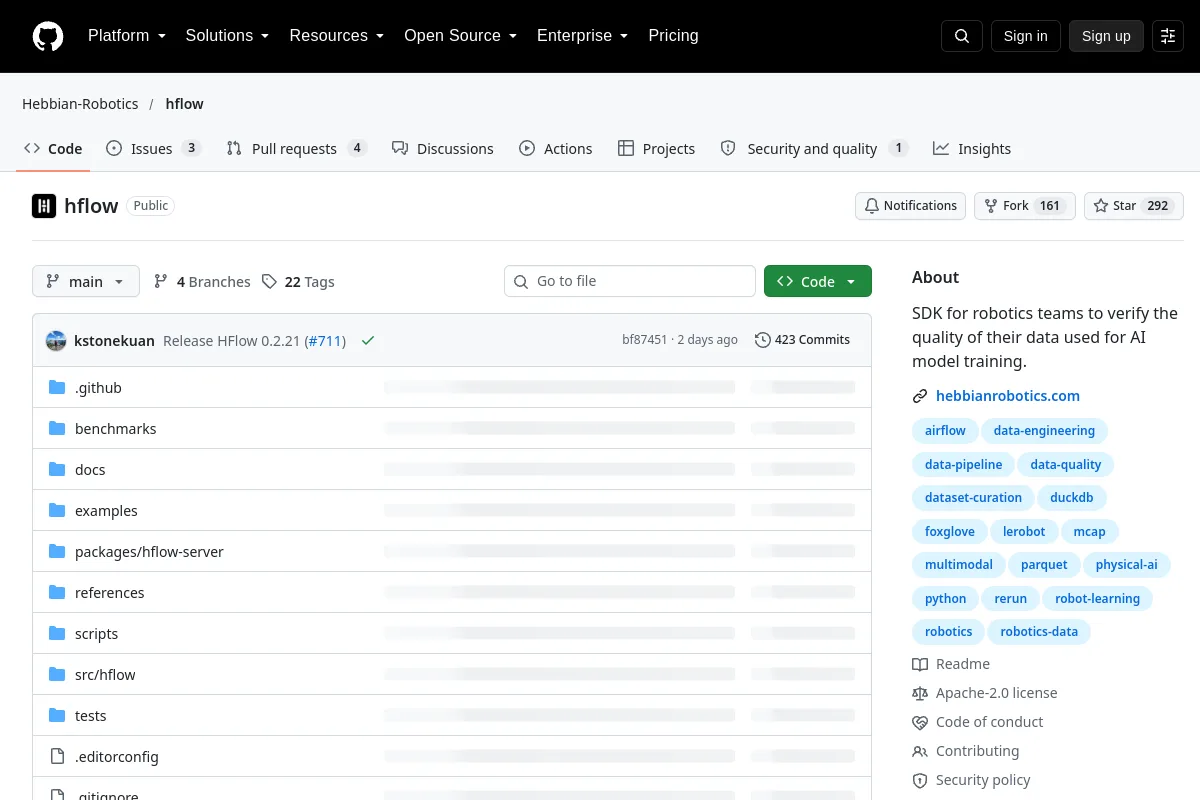This screenshot has width=1200, height=800.
Task: Click the Sign in button
Action: (1026, 36)
